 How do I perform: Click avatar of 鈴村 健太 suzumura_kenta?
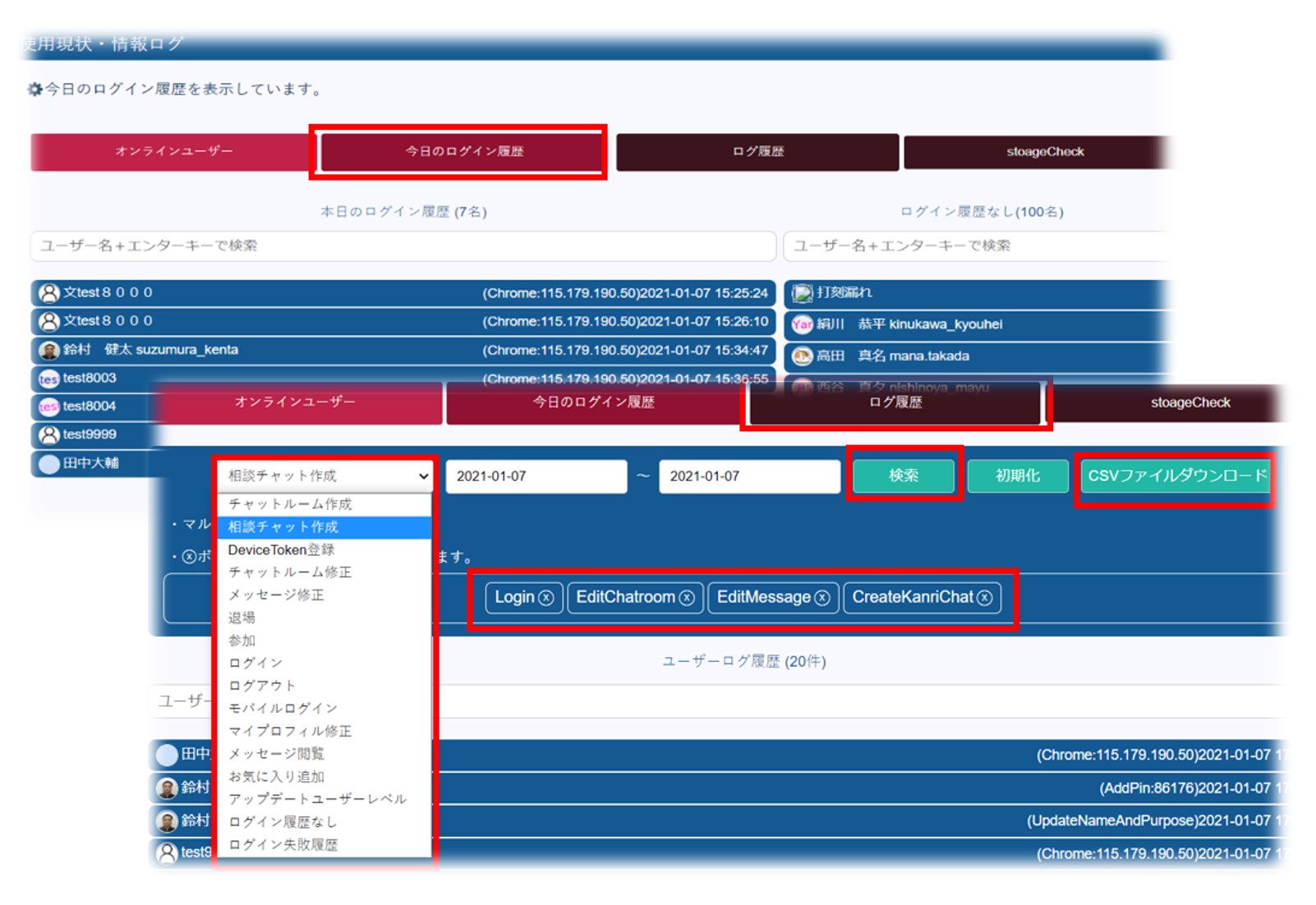tap(49, 351)
